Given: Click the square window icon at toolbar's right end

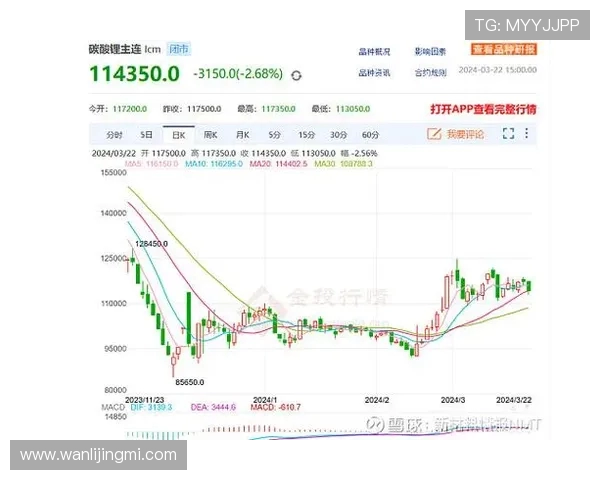Looking at the screenshot, I should click(x=529, y=134).
